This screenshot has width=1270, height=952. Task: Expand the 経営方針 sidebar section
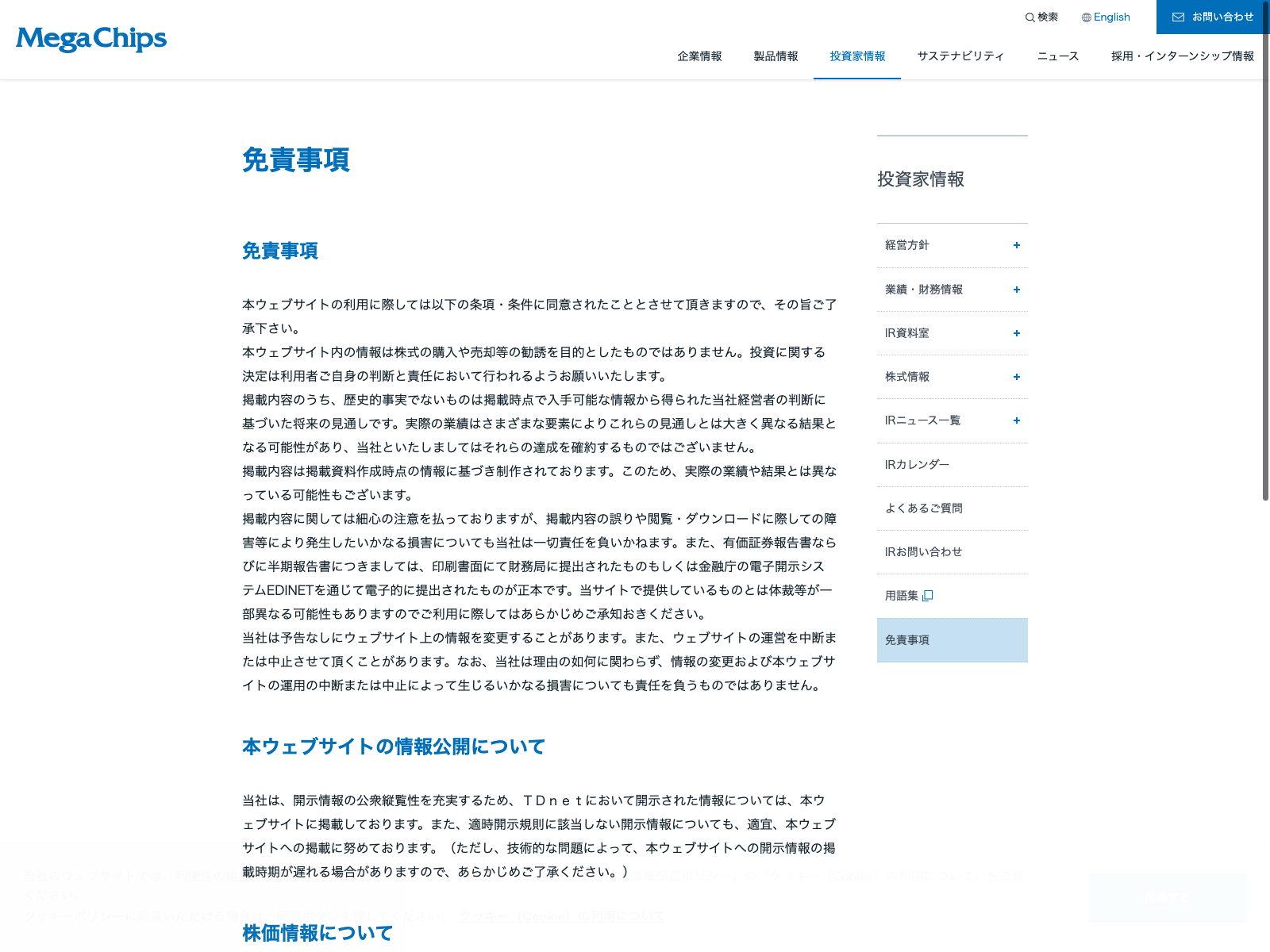[1016, 245]
